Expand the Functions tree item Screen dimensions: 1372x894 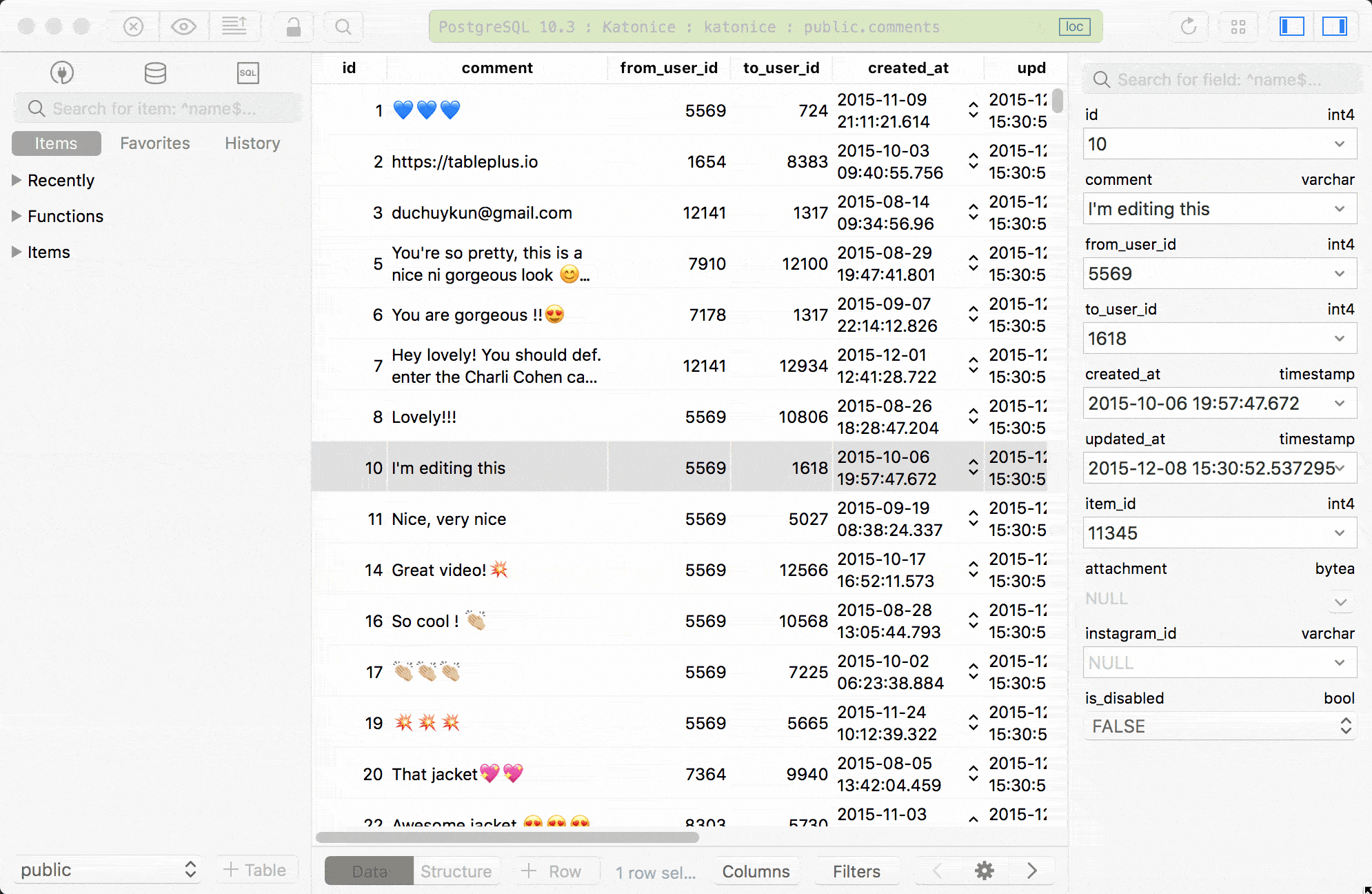click(x=17, y=216)
